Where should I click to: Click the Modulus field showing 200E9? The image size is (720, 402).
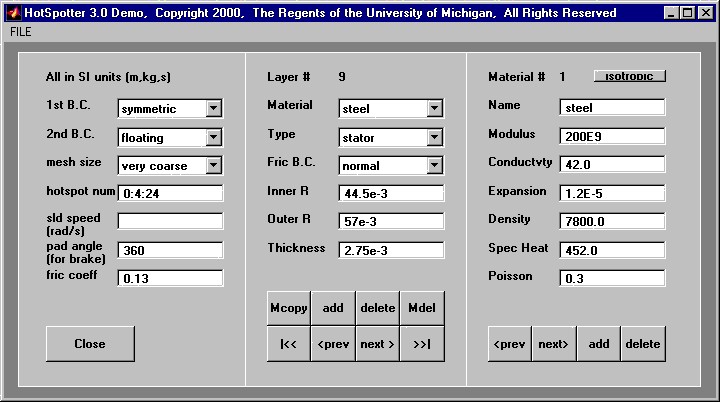tap(612, 136)
